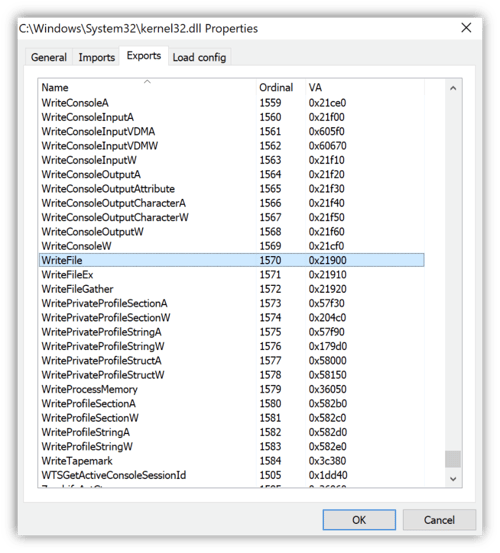
Task: Select the WriteFileGather row
Action: pos(231,289)
